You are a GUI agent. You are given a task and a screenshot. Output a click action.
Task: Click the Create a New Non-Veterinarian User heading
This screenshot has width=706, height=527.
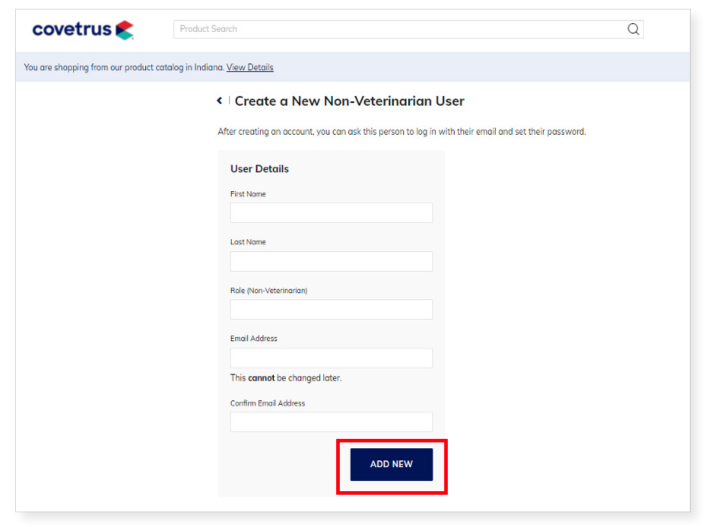(x=349, y=101)
